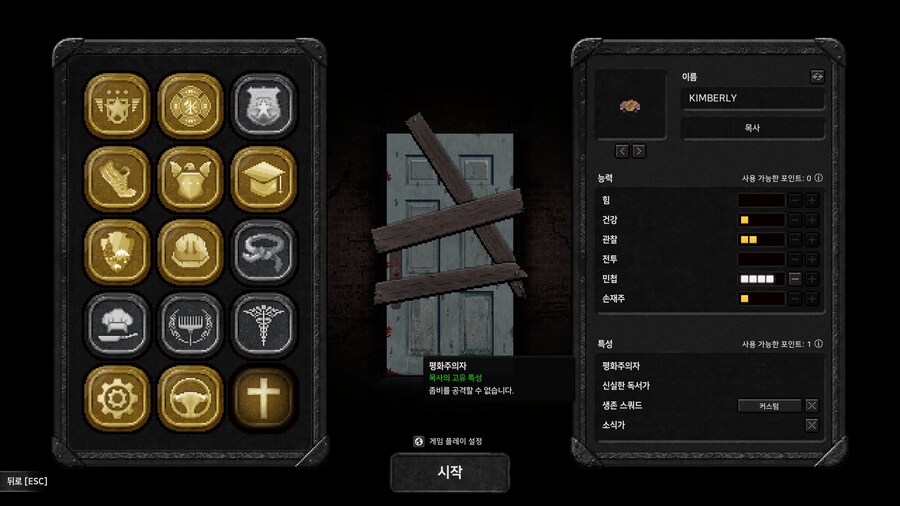The image size is (900, 506).
Task: Remove the 생존 스쿼드 trait with X
Action: point(812,406)
